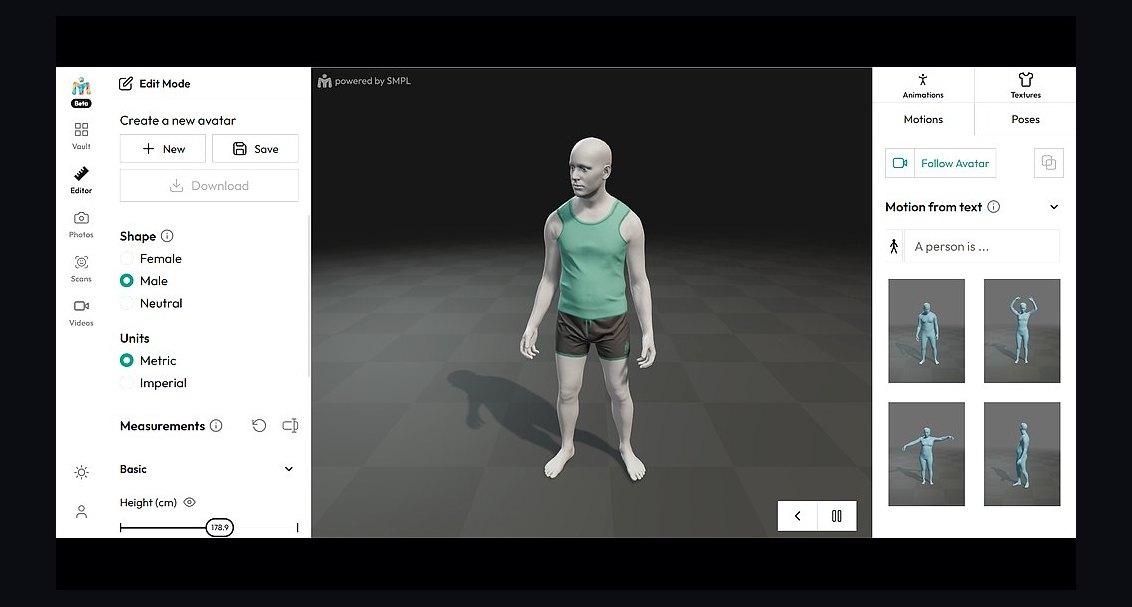Open the Videos section
Viewport: 1132px width, 607px height.
(x=82, y=313)
